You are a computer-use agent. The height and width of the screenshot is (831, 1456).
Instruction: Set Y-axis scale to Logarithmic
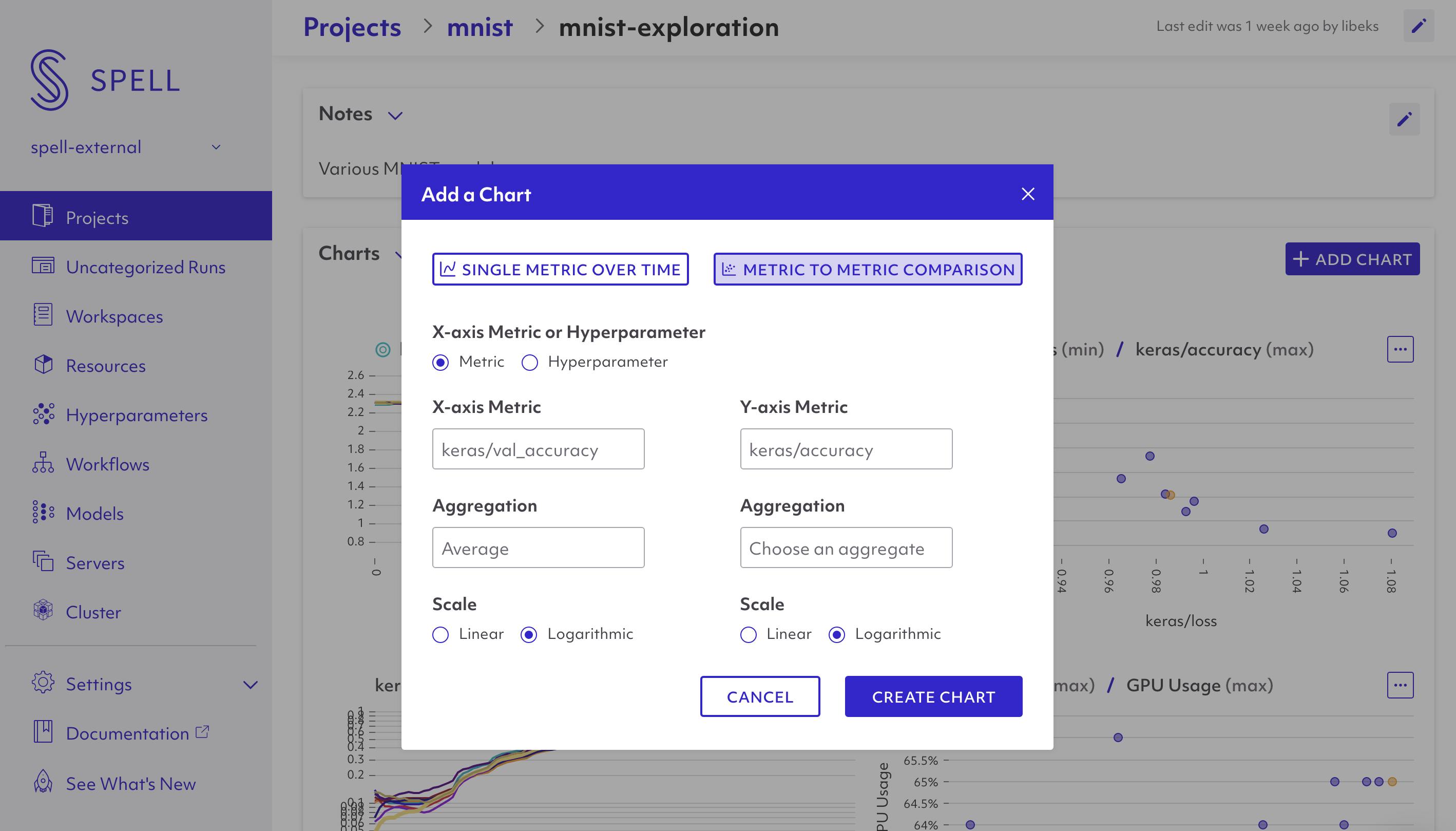[x=836, y=635]
